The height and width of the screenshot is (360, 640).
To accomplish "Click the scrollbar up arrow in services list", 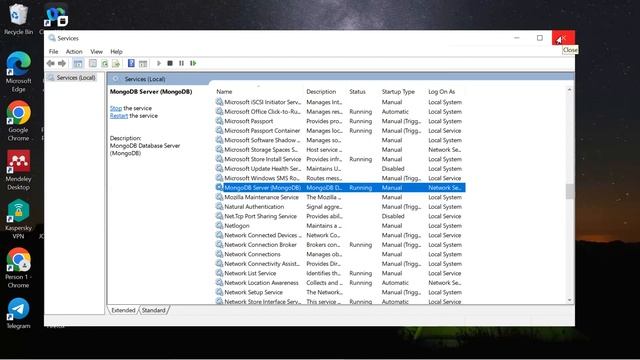I will point(570,89).
